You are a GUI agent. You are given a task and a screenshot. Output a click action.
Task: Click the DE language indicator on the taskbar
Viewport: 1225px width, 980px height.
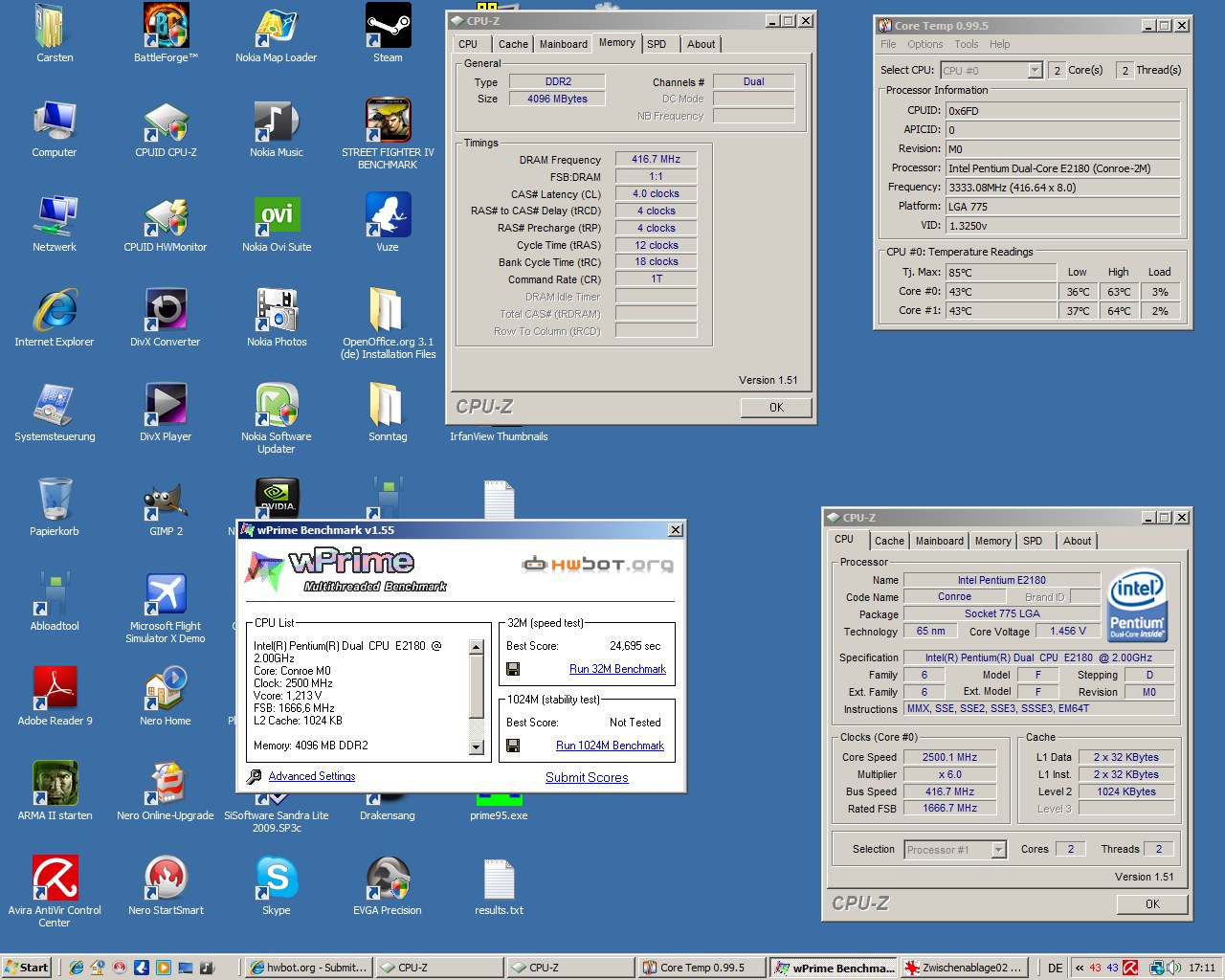pos(1055,968)
